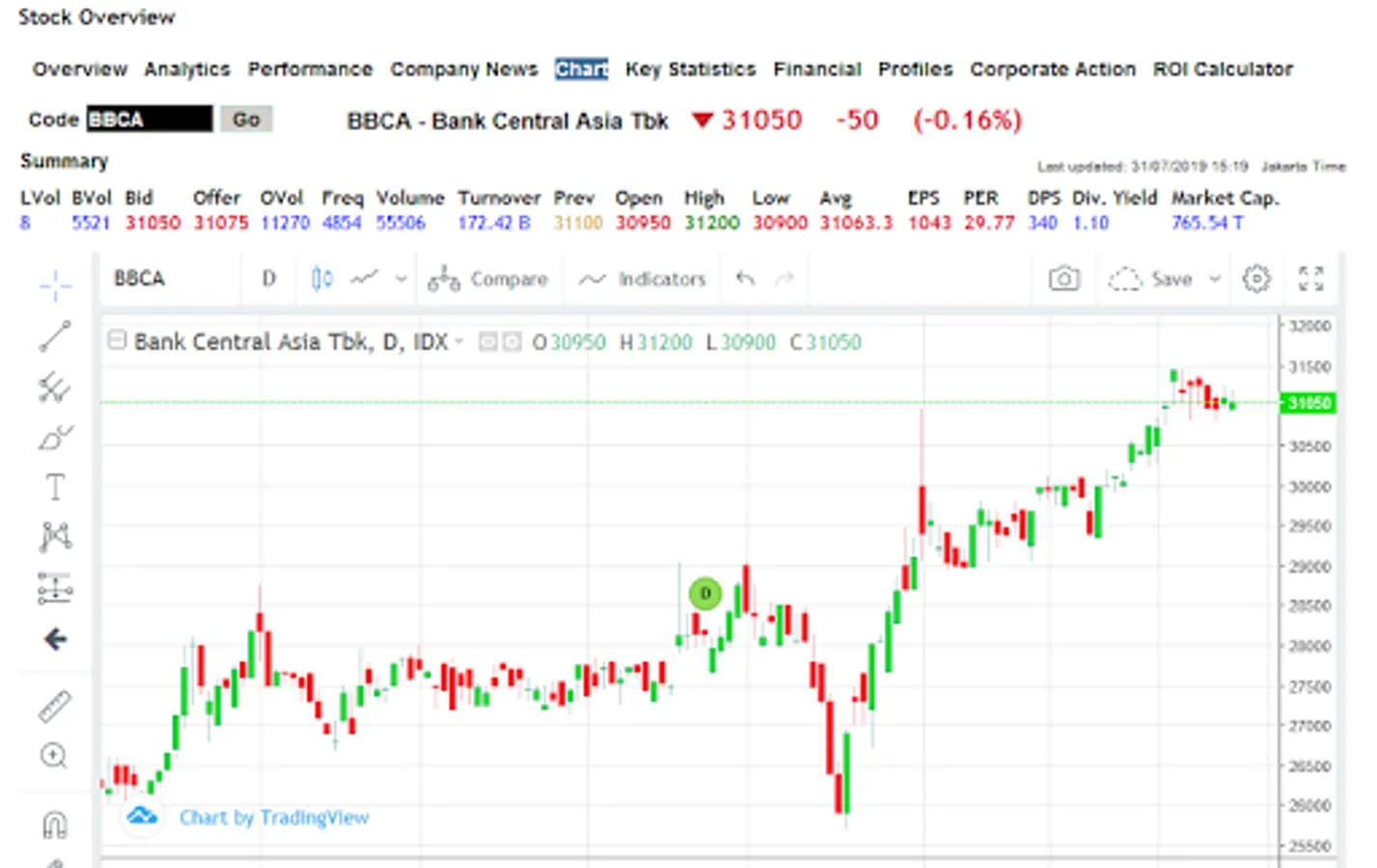Select the crosshair cursor tool

(55, 285)
